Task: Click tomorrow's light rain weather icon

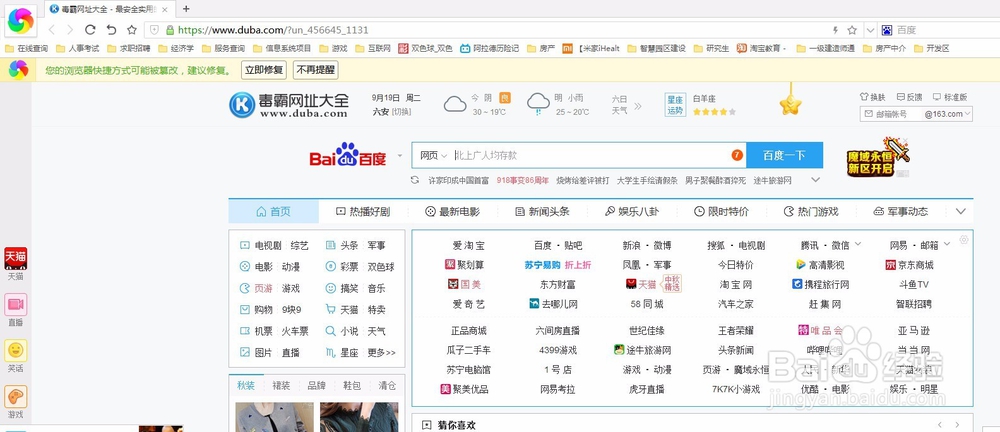Action: [x=538, y=103]
